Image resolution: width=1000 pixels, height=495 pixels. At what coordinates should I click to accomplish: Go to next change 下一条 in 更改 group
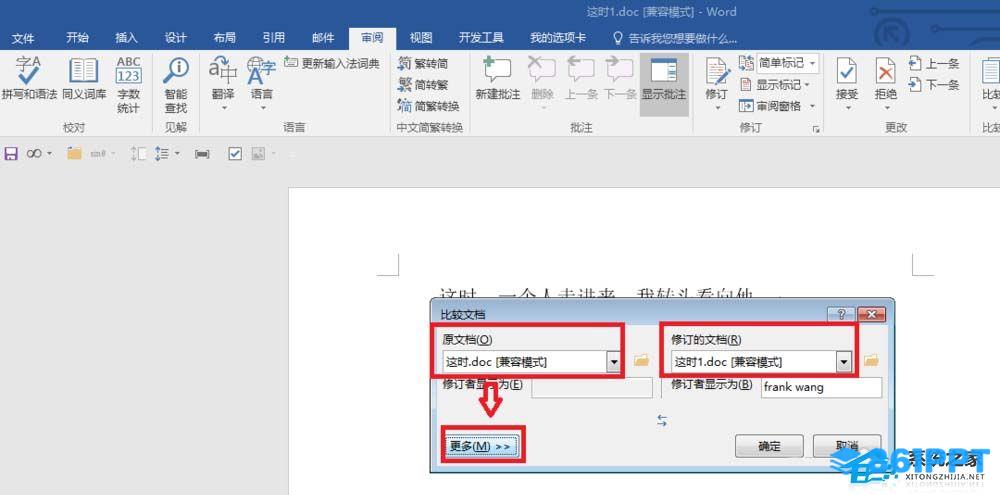coord(934,84)
